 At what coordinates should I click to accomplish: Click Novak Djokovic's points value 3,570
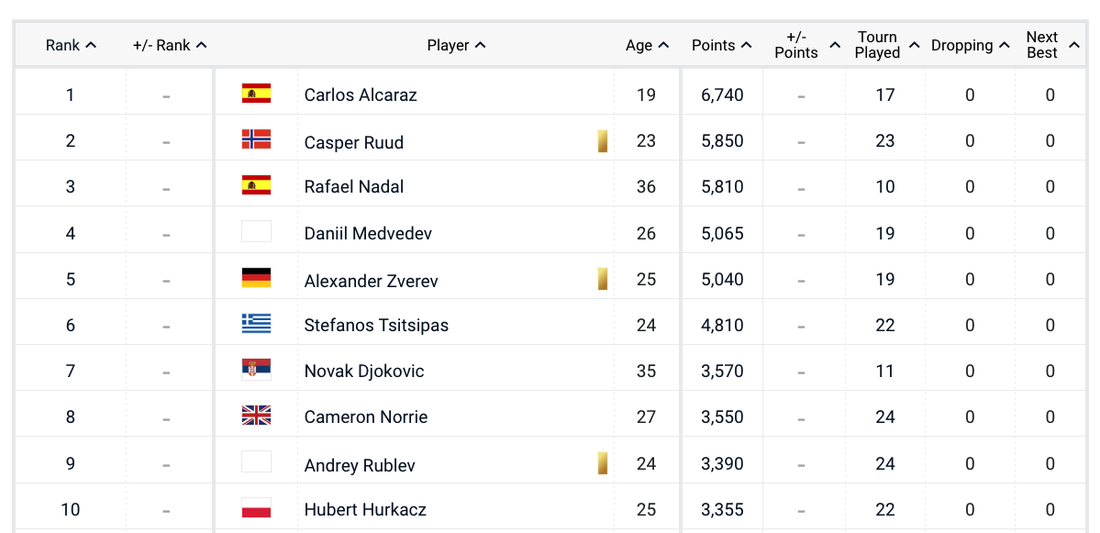(722, 371)
